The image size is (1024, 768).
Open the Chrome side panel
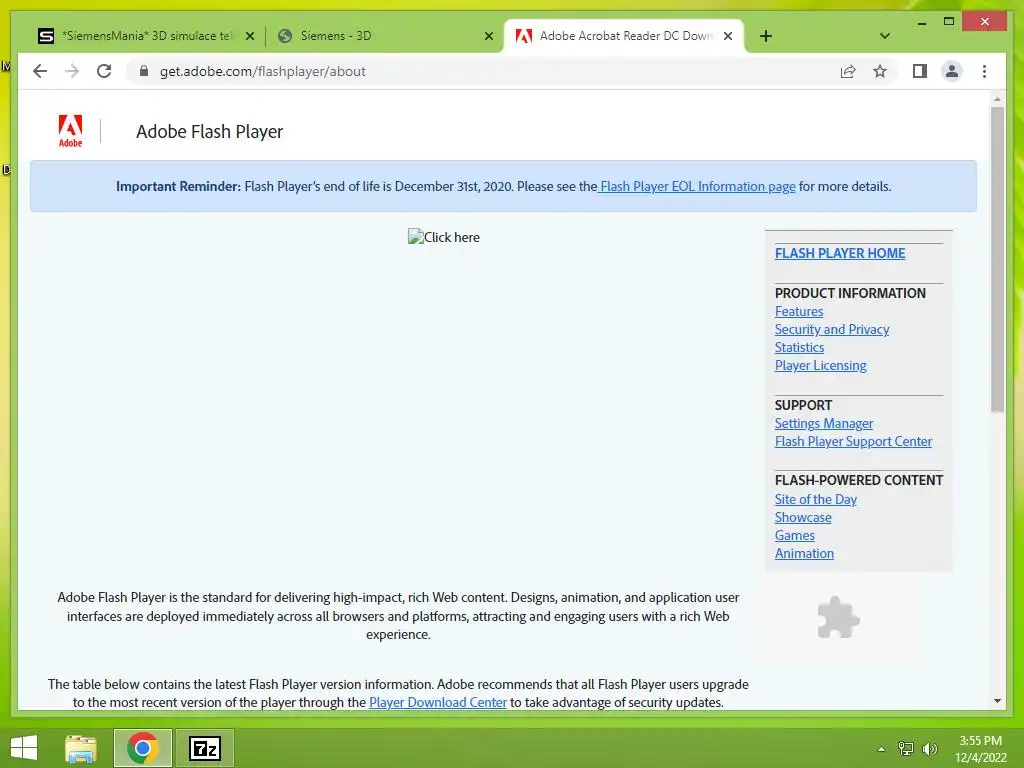(x=920, y=71)
